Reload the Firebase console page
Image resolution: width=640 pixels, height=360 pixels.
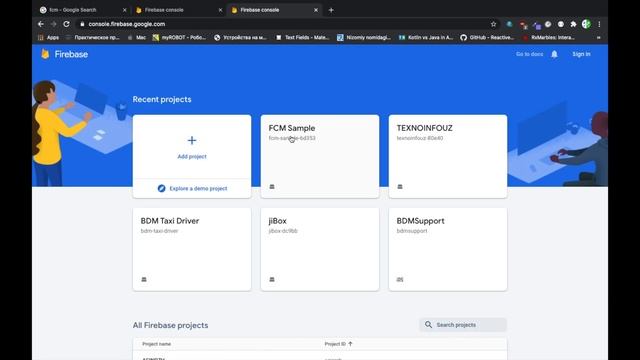coord(67,24)
